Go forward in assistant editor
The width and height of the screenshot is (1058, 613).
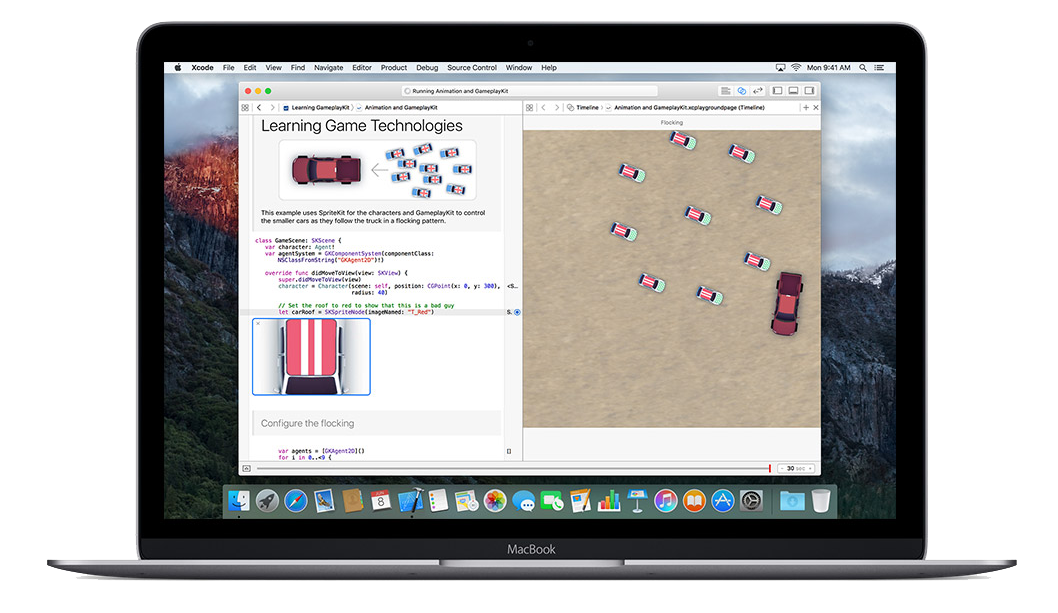557,107
